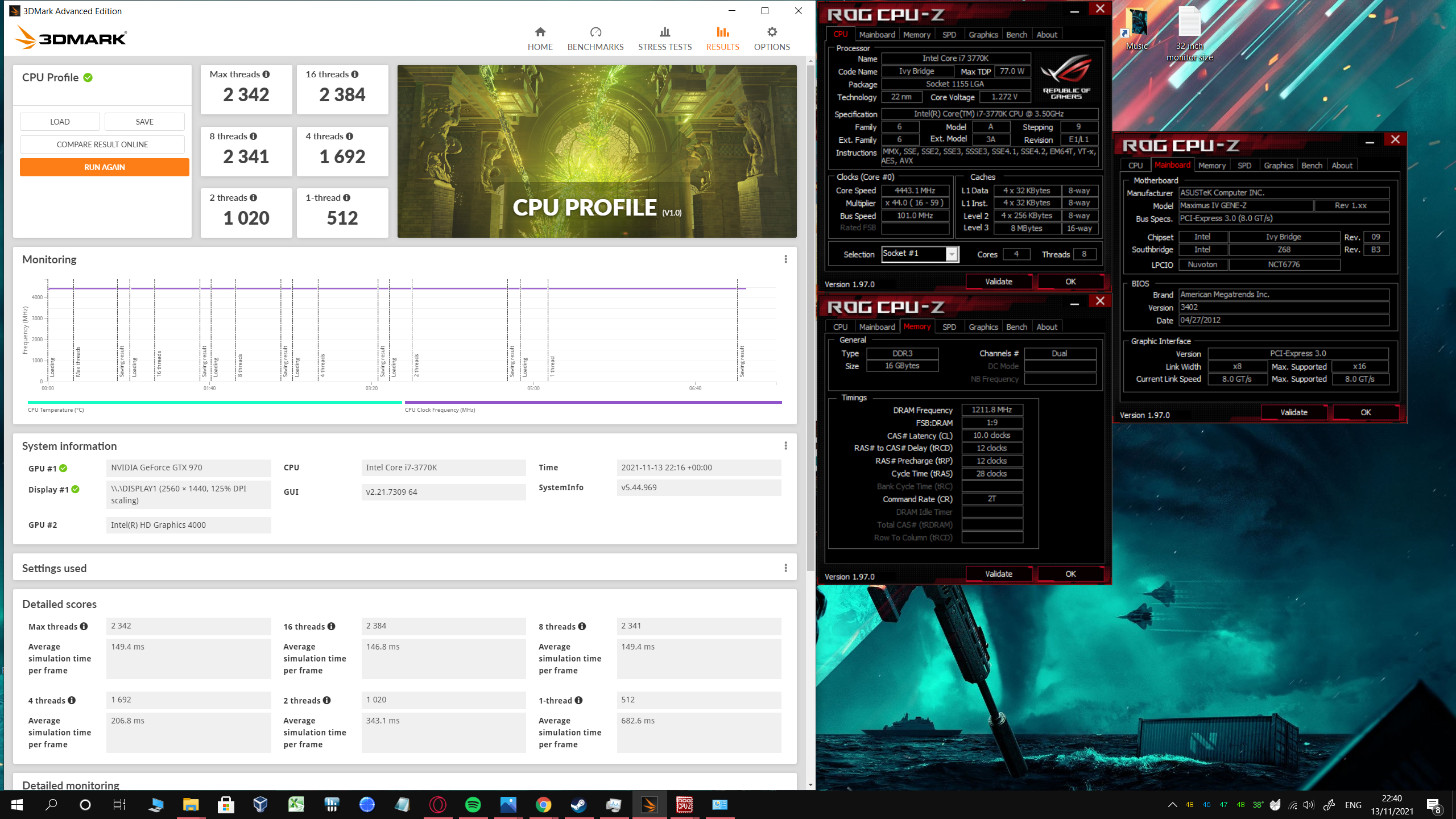
Task: Switch to CPU tab in Mainboard CPU-Z window
Action: coord(1135,166)
